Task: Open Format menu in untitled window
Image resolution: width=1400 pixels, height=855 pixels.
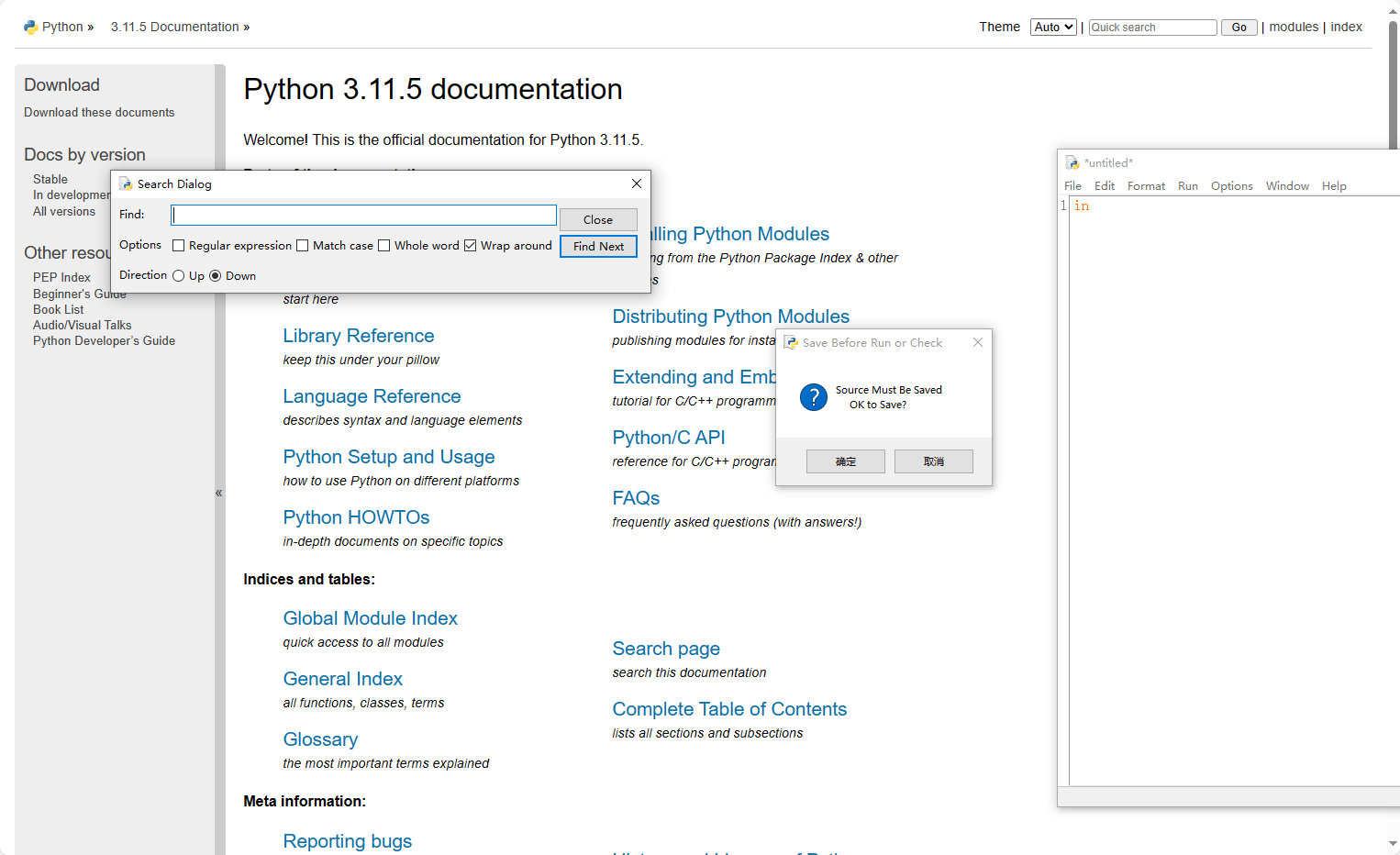Action: coord(1146,186)
